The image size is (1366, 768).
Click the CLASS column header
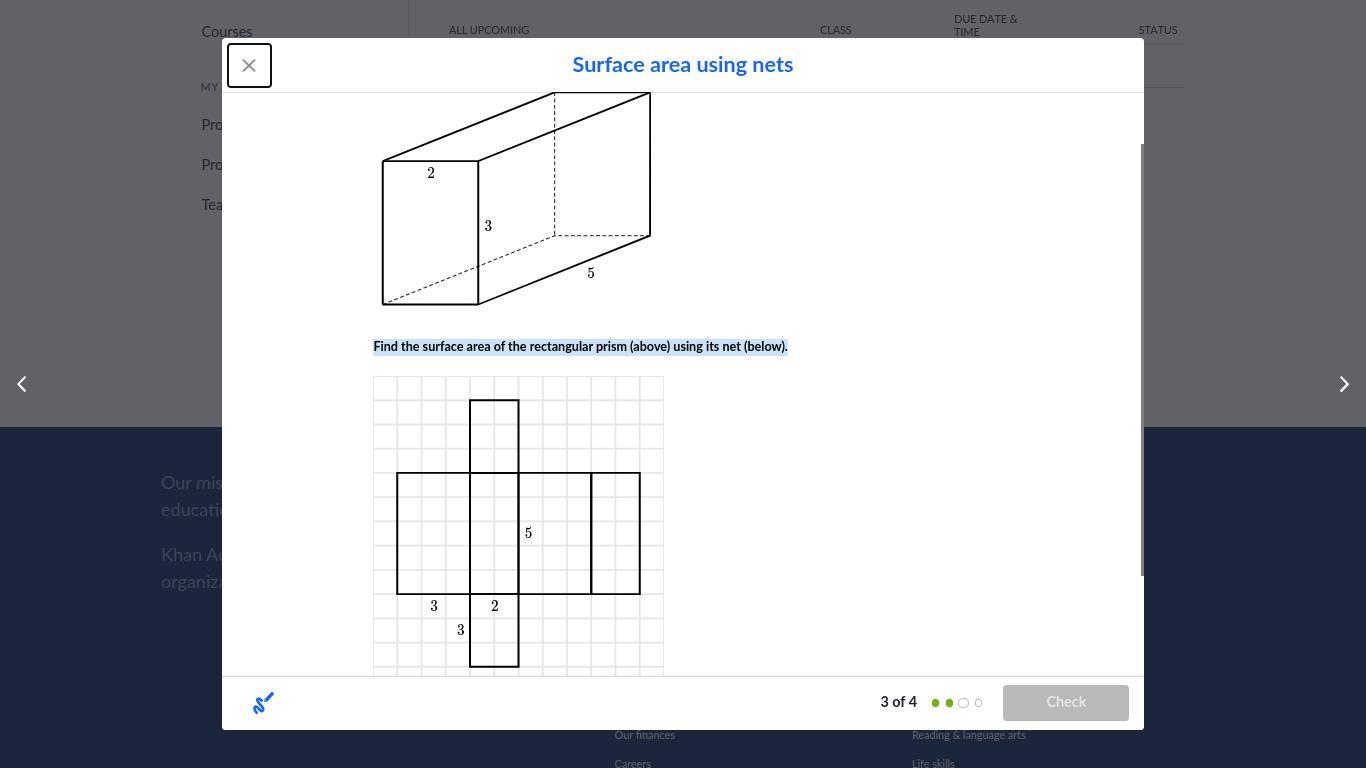pyautogui.click(x=836, y=30)
